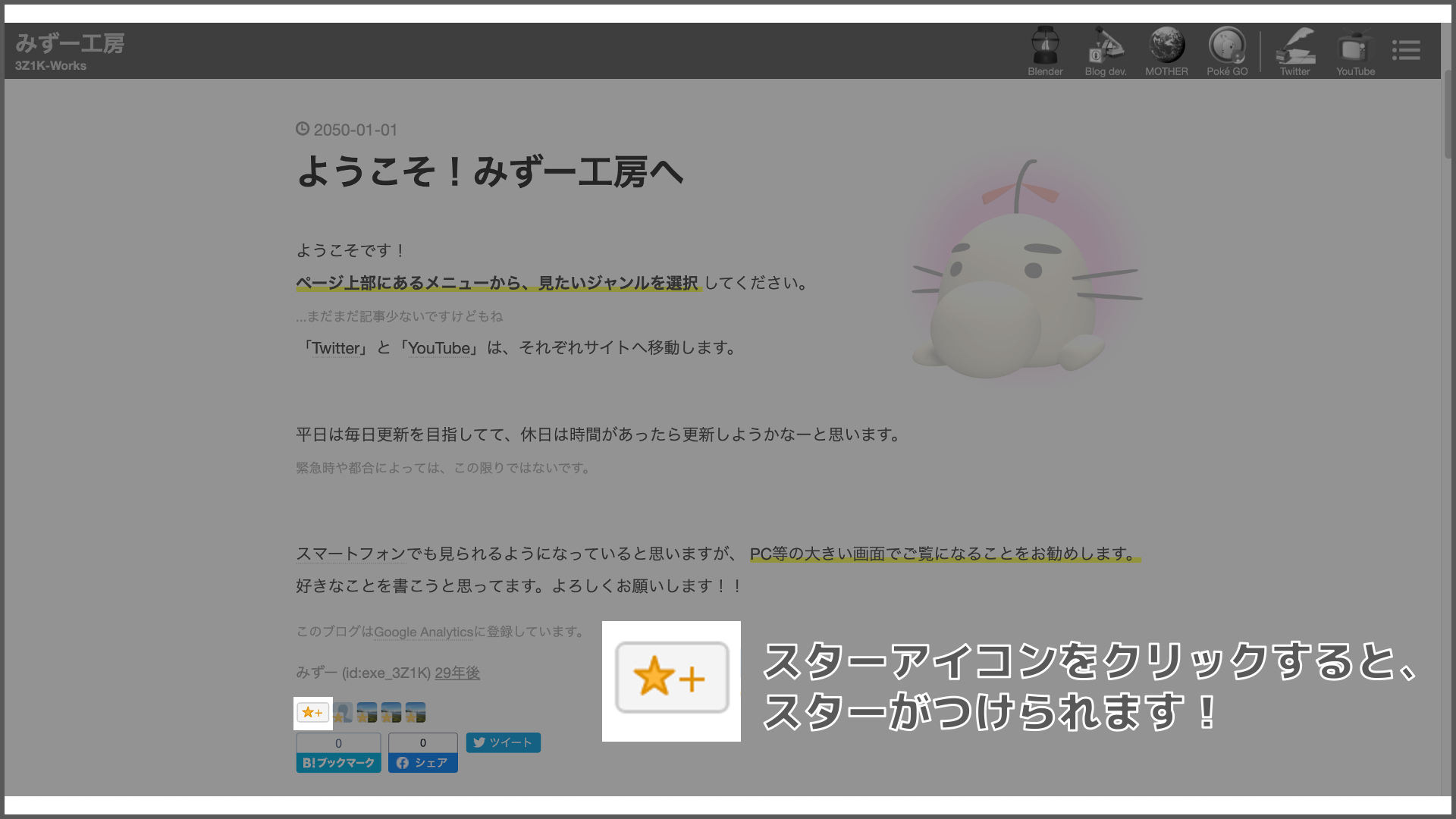Click the page vertical scrollbar
1456x819 pixels.
[1448, 114]
